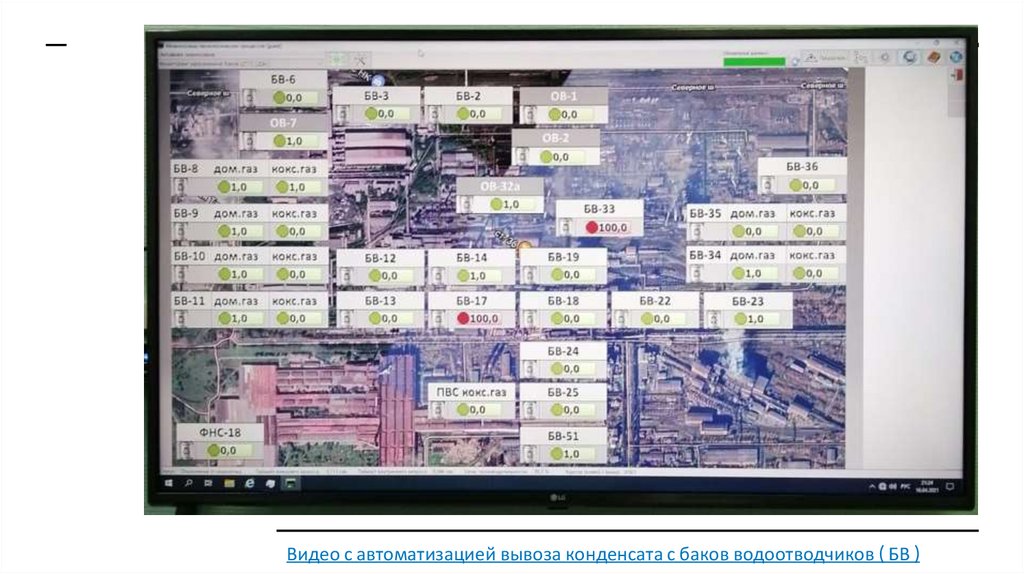1024x574 pixels.
Task: Click the green data update progress bar
Action: coord(754,61)
